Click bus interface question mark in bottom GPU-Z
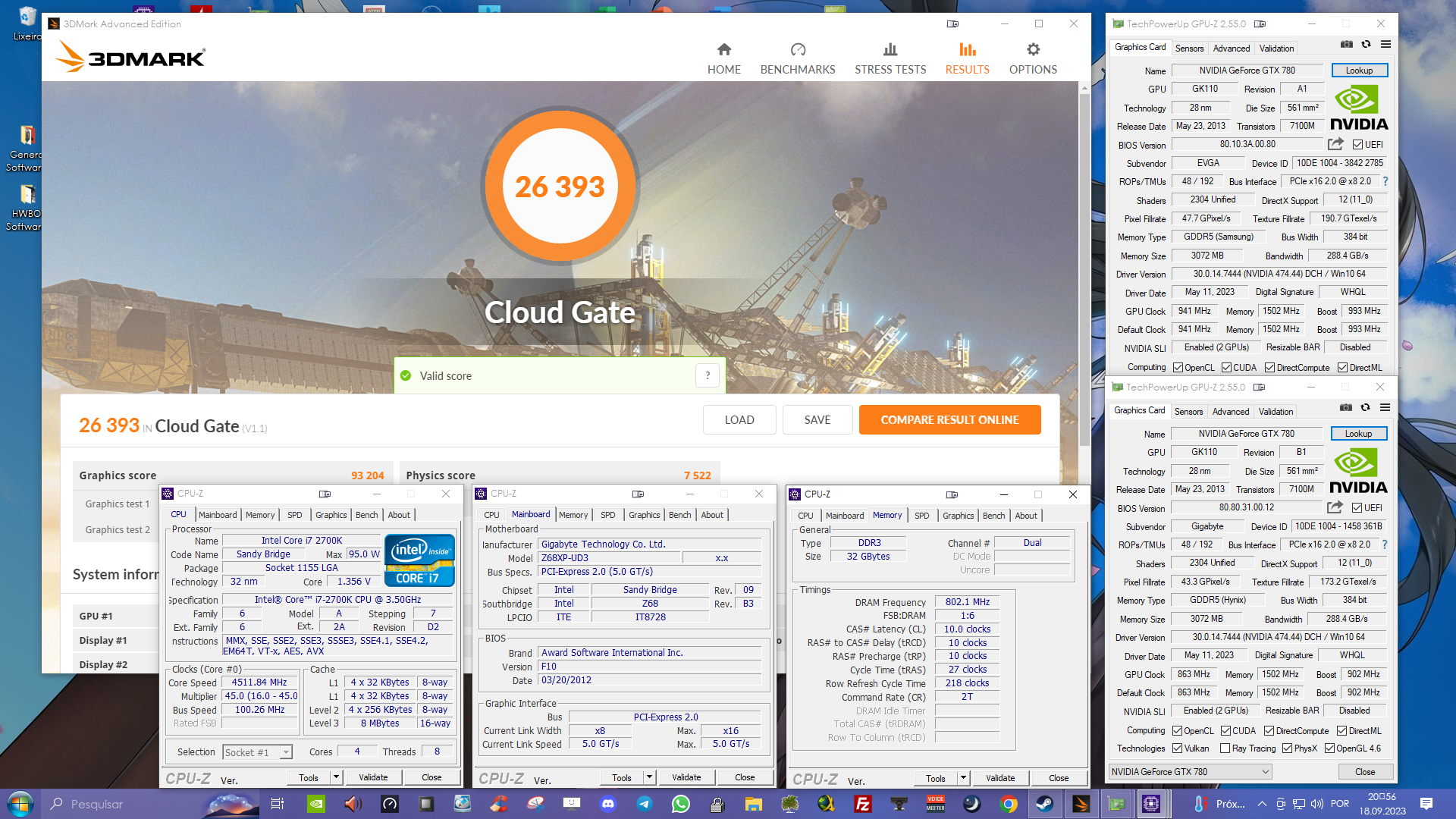This screenshot has width=1456, height=819. pos(1385,544)
